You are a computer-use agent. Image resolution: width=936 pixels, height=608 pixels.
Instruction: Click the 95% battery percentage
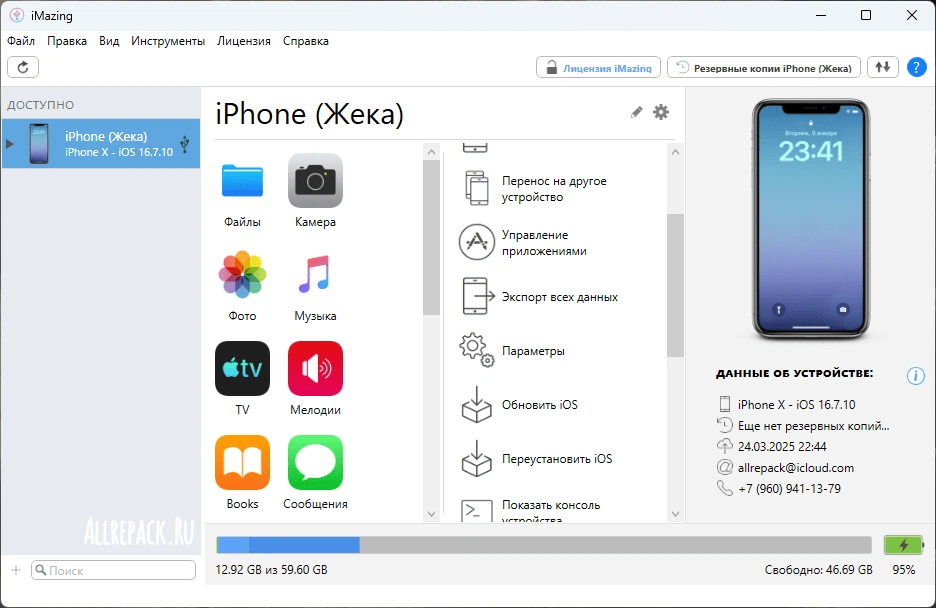coord(904,570)
